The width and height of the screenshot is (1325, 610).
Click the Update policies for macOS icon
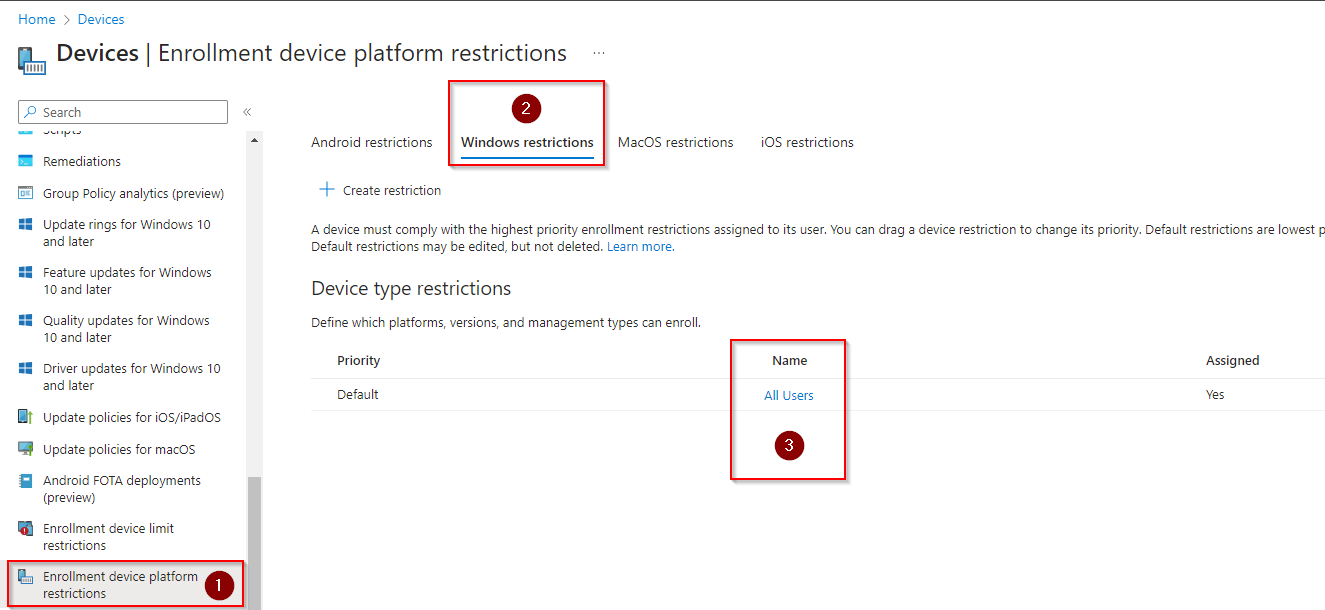click(26, 449)
